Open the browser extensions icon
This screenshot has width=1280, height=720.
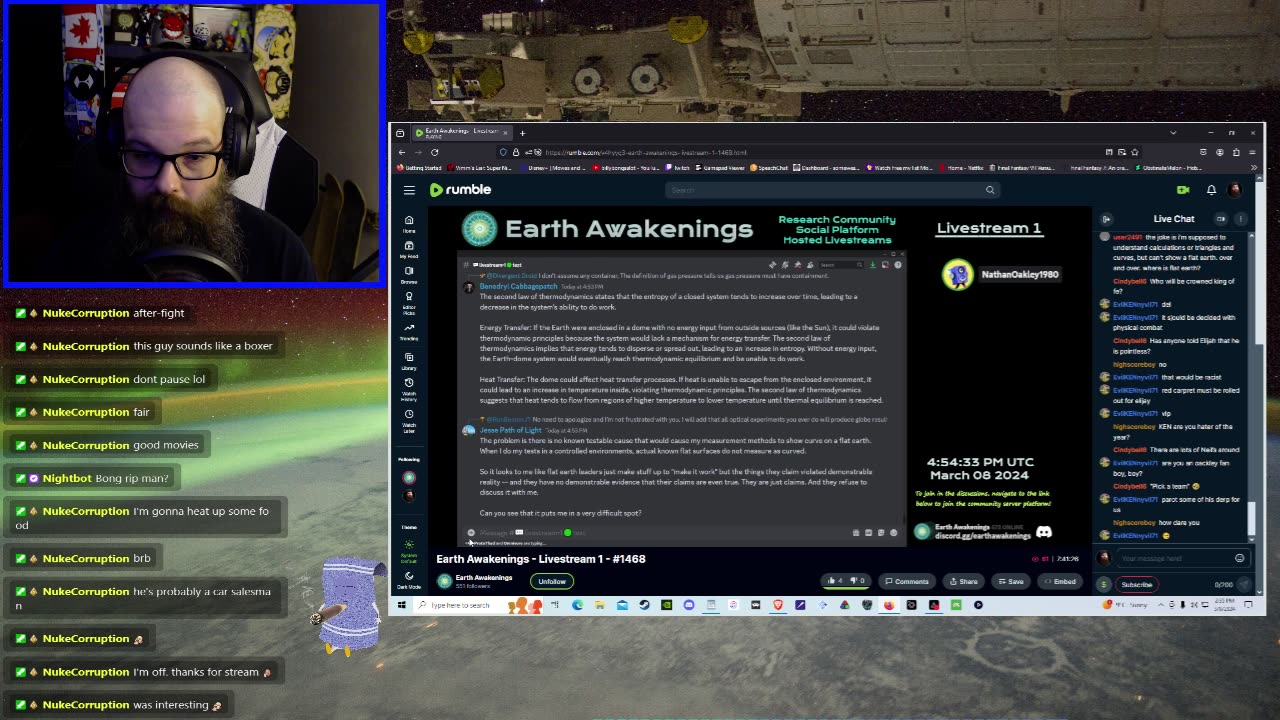1236,152
